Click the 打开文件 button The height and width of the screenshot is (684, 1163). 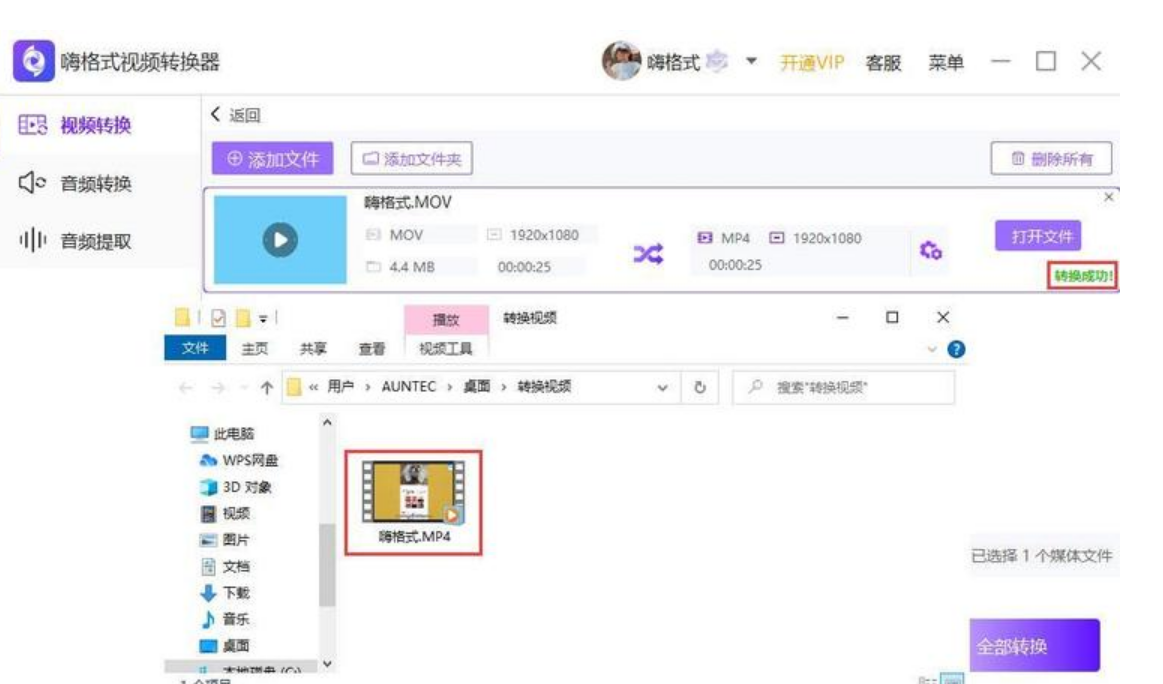1038,236
